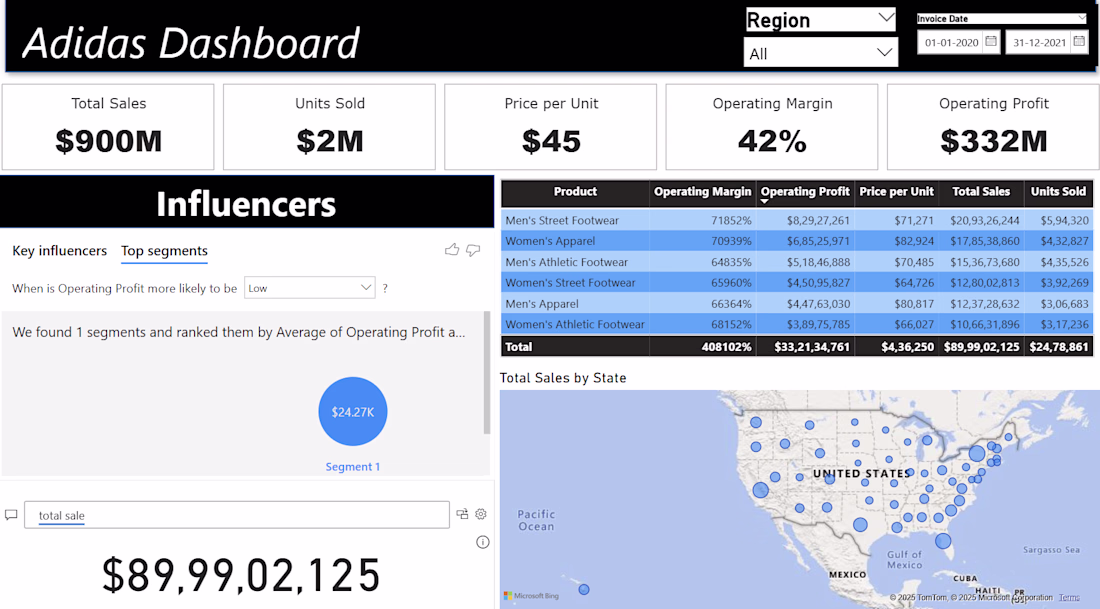Expand the Invoice Date slicer chevron
The width and height of the screenshot is (1100, 609).
(x=1082, y=18)
